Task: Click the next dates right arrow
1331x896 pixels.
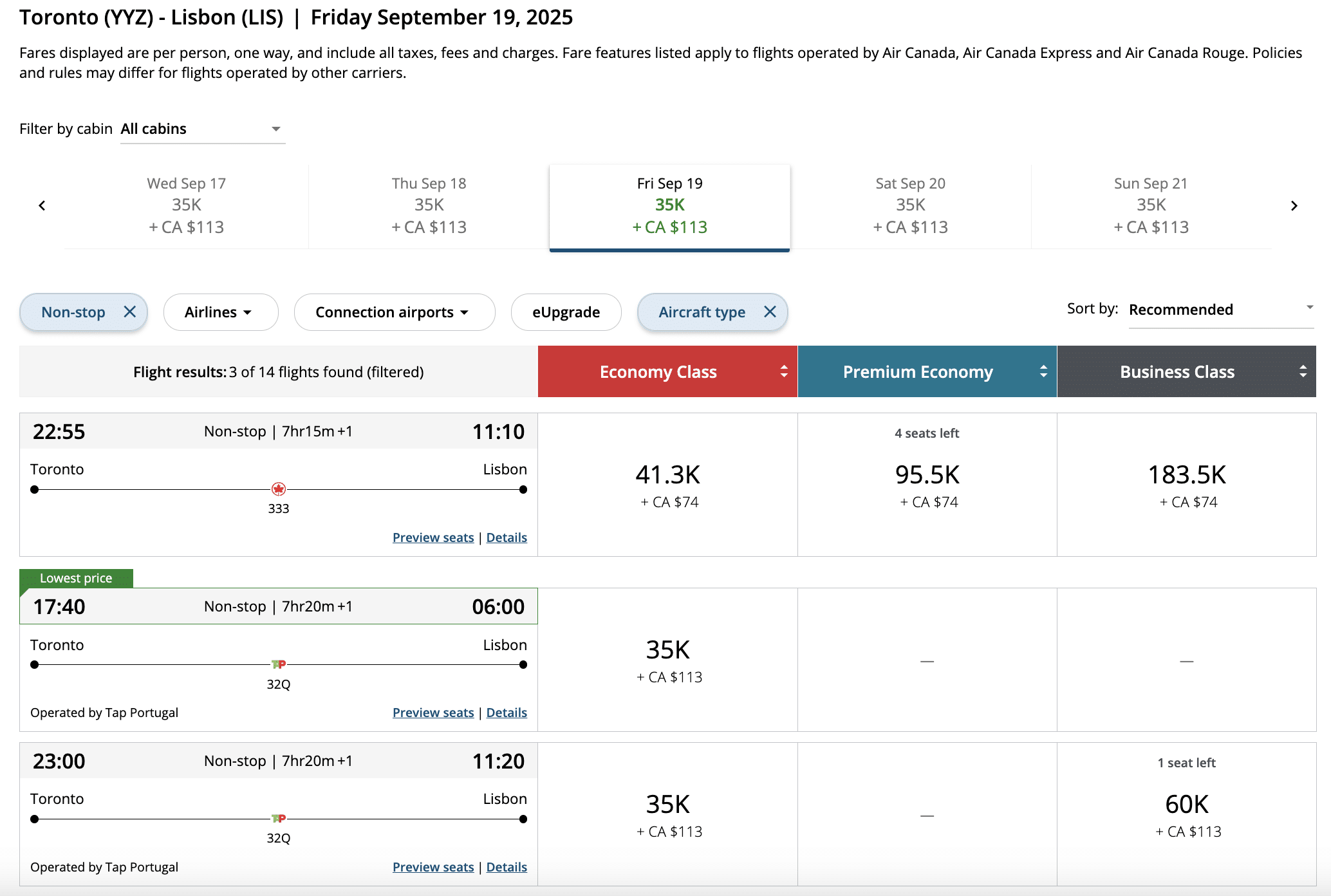Action: pyautogui.click(x=1294, y=206)
